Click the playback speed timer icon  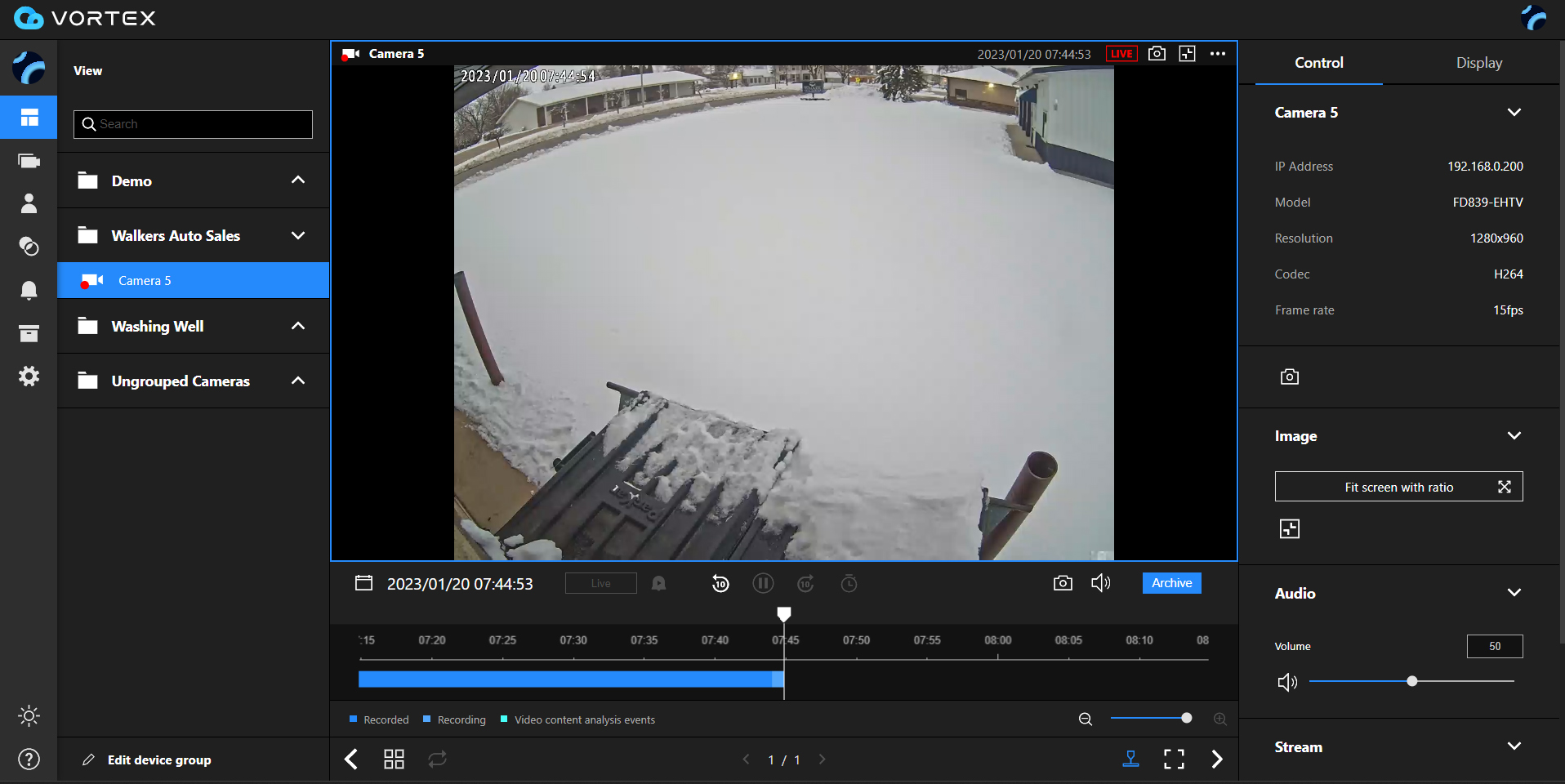pos(849,583)
